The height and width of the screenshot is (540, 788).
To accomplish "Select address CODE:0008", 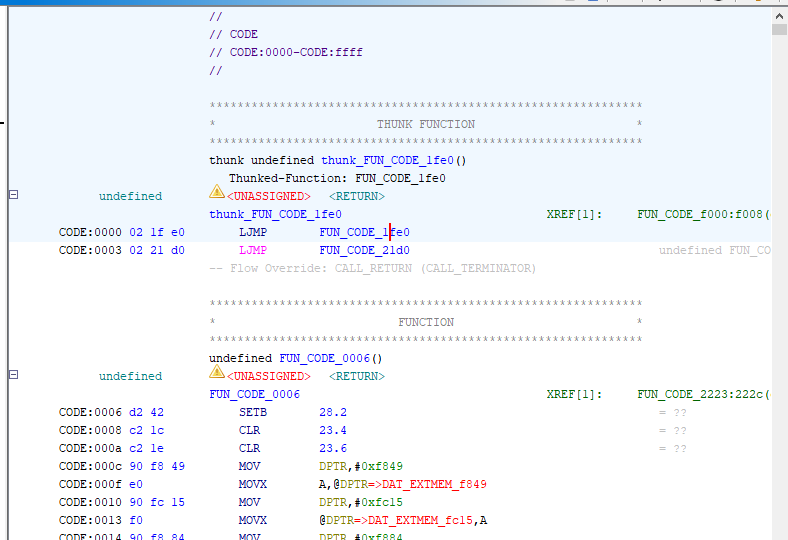I will click(90, 431).
